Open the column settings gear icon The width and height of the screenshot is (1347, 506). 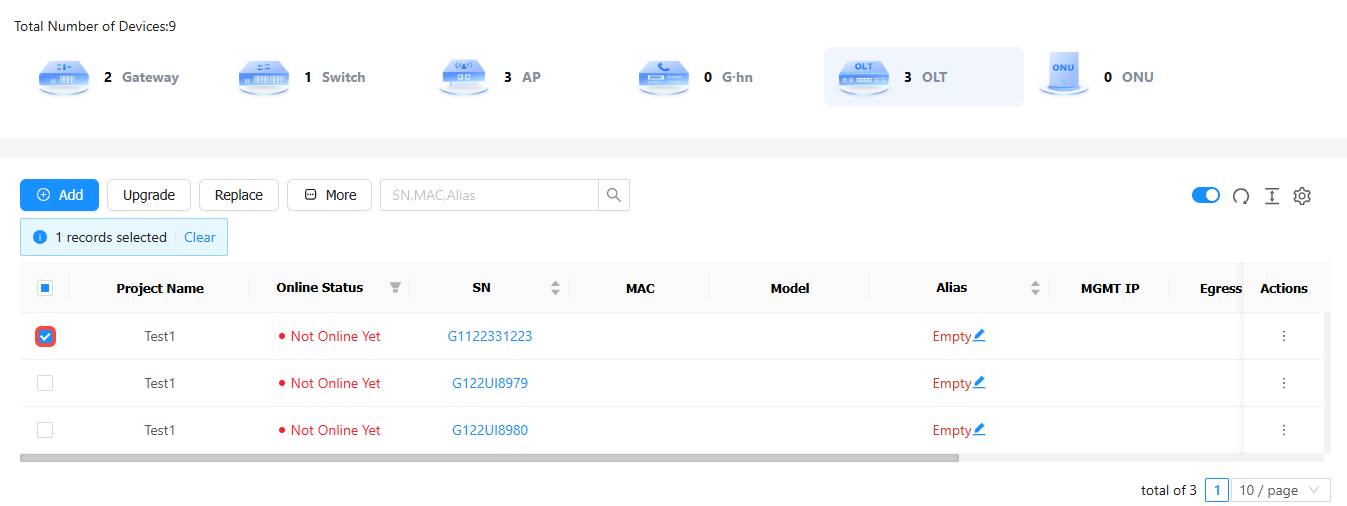(1301, 196)
